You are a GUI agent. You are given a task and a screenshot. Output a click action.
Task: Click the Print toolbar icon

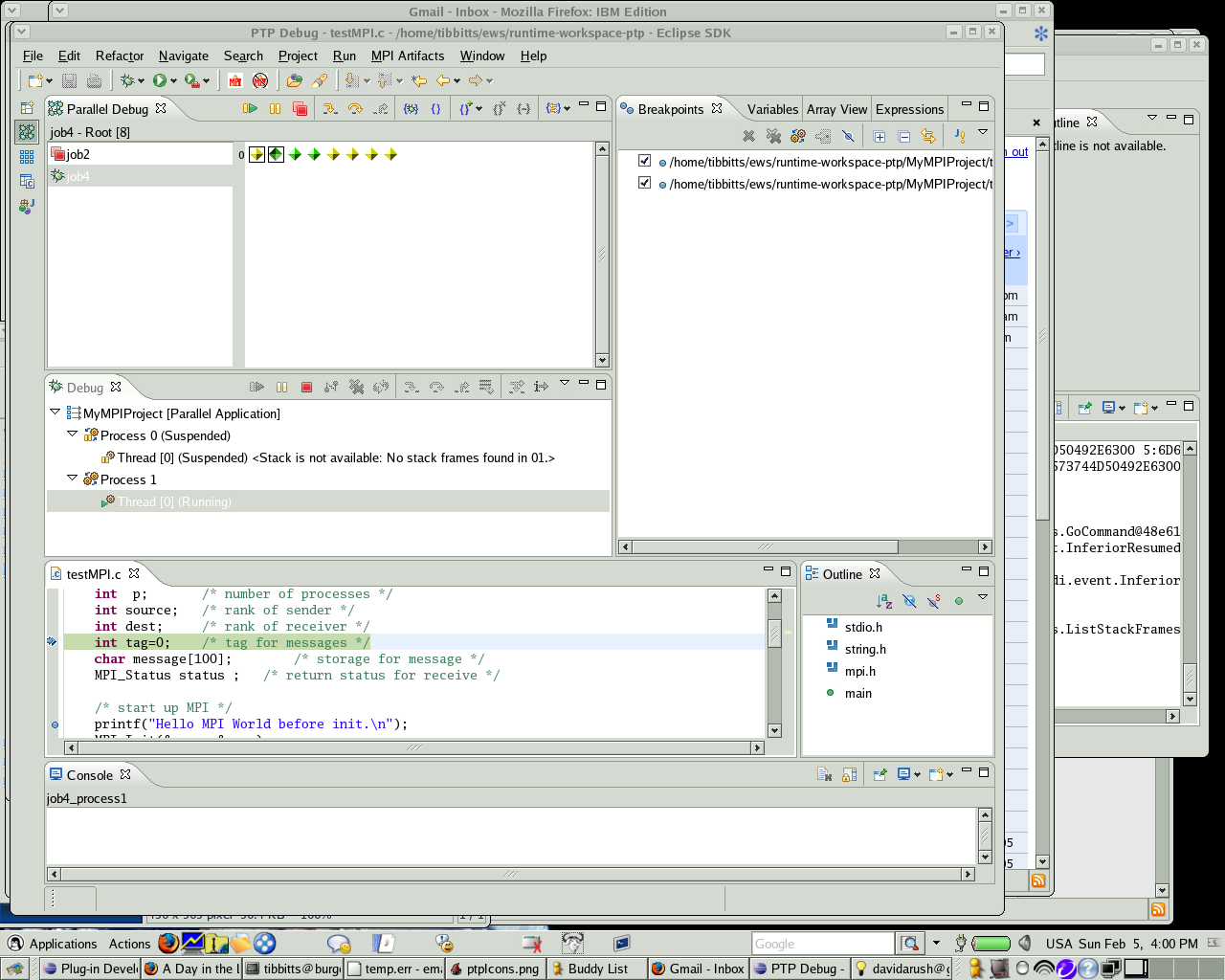tap(94, 81)
